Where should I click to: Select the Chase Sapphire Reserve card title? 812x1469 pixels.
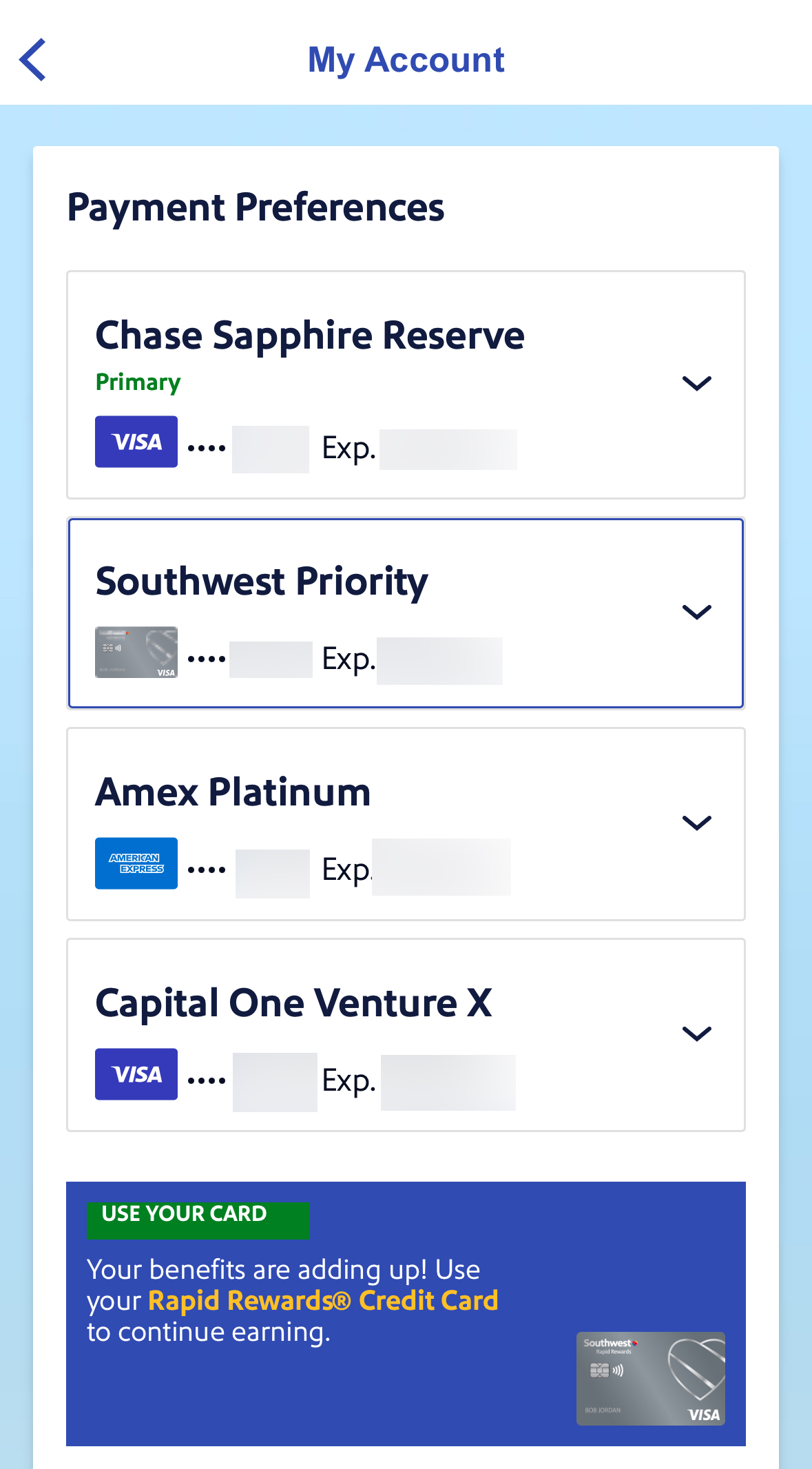310,336
